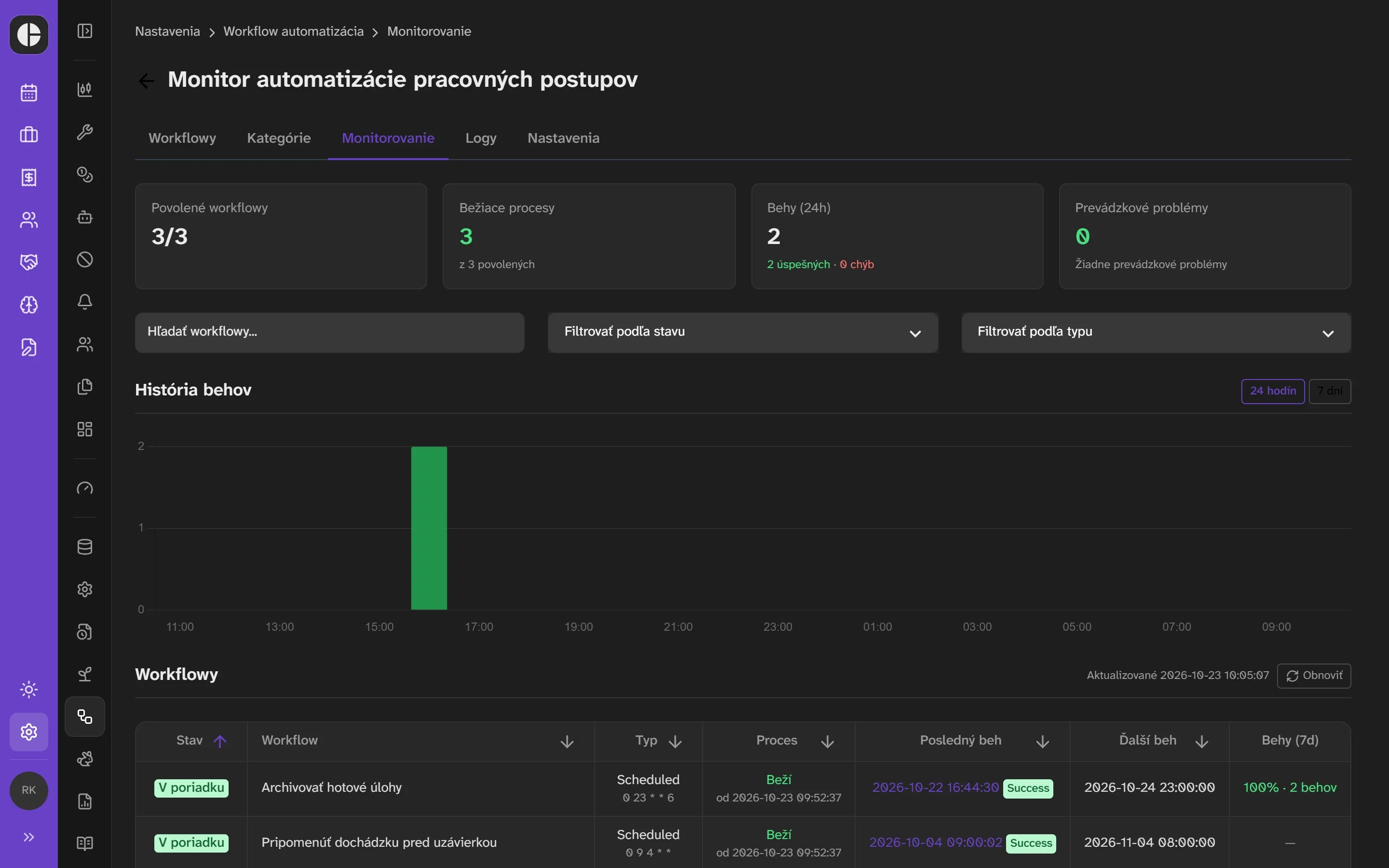Focus the Hľadať workflowy search field
This screenshot has height=868, width=1389.
329,332
